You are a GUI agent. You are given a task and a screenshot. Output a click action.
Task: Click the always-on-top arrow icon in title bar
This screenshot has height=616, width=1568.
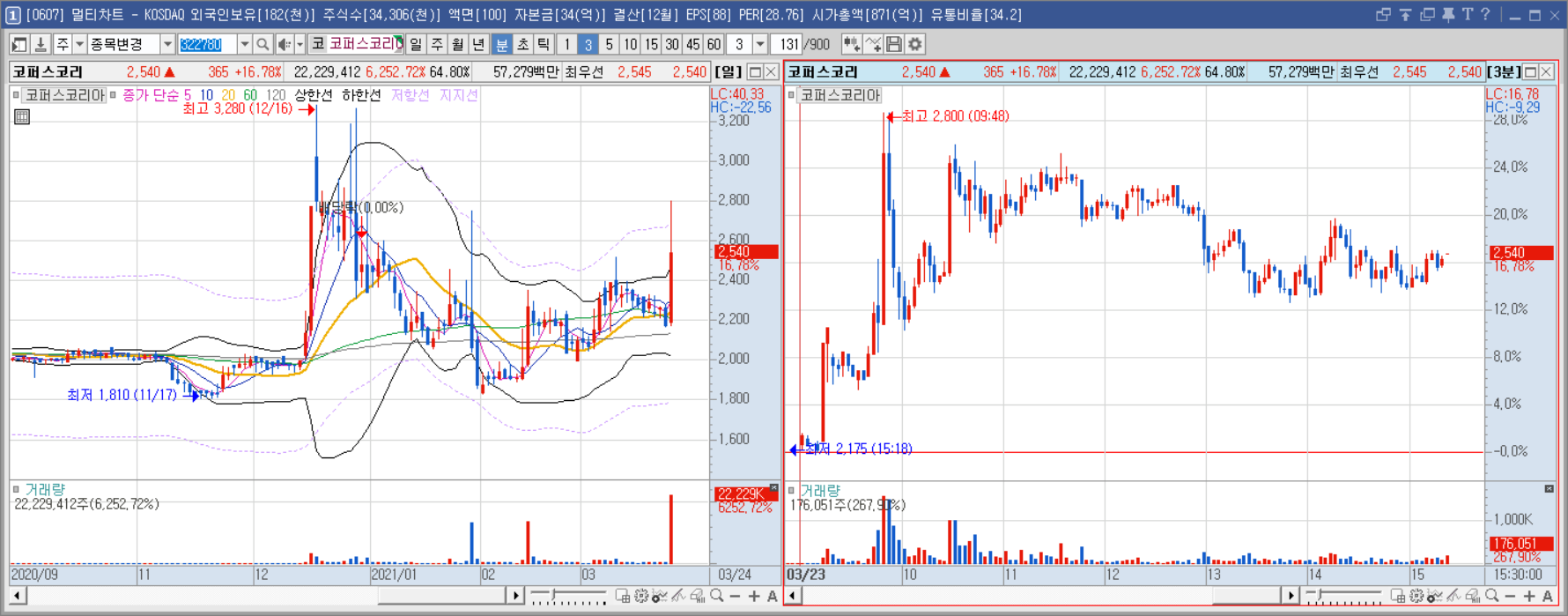point(1406,15)
